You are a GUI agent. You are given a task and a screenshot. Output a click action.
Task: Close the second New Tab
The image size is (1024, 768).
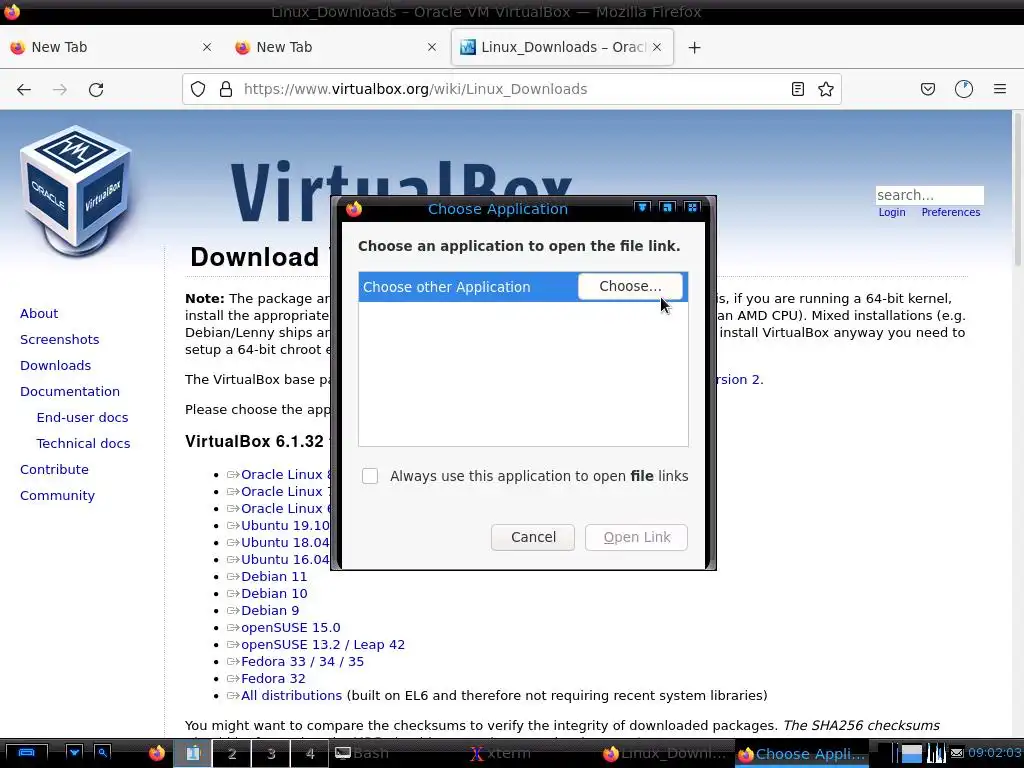tap(432, 47)
